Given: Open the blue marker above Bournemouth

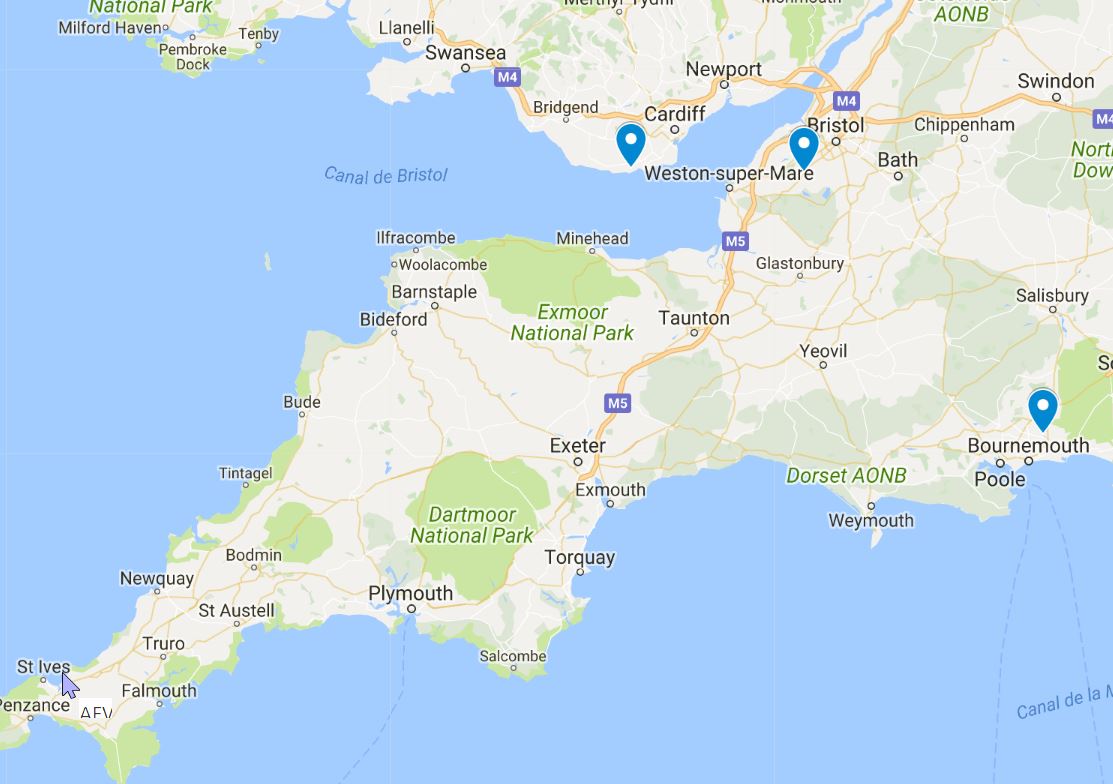Looking at the screenshot, I should coord(1043,409).
